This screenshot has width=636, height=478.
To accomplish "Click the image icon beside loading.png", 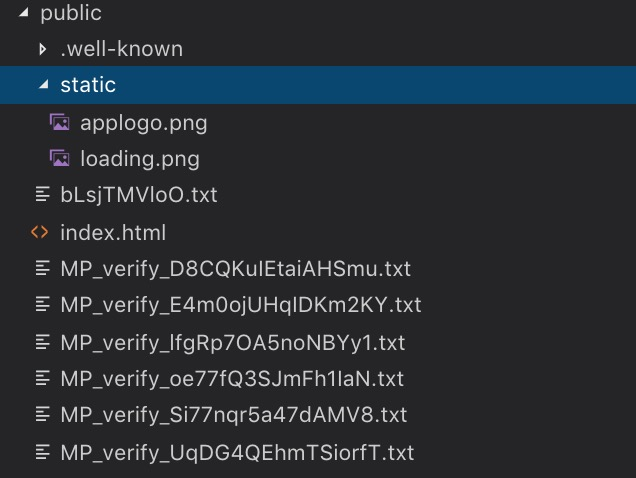I will (60, 158).
